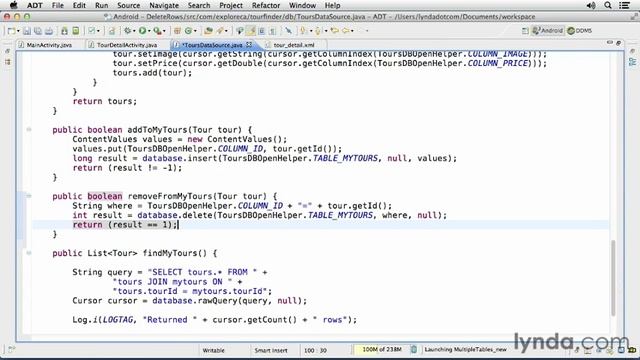Jump to Next Annotation arrow icon

(303, 31)
